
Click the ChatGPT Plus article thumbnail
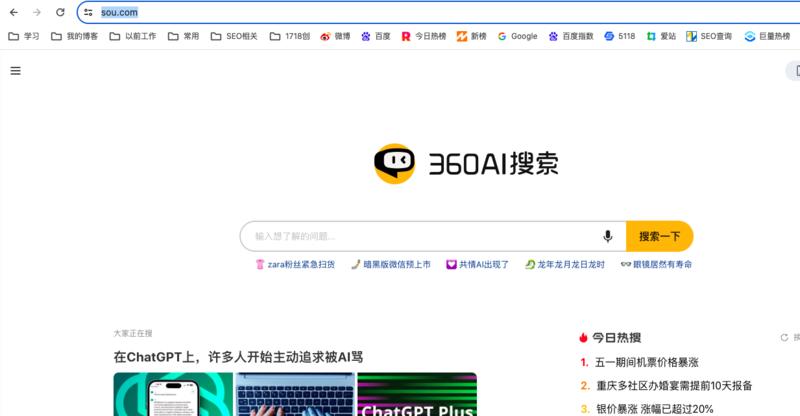click(416, 395)
